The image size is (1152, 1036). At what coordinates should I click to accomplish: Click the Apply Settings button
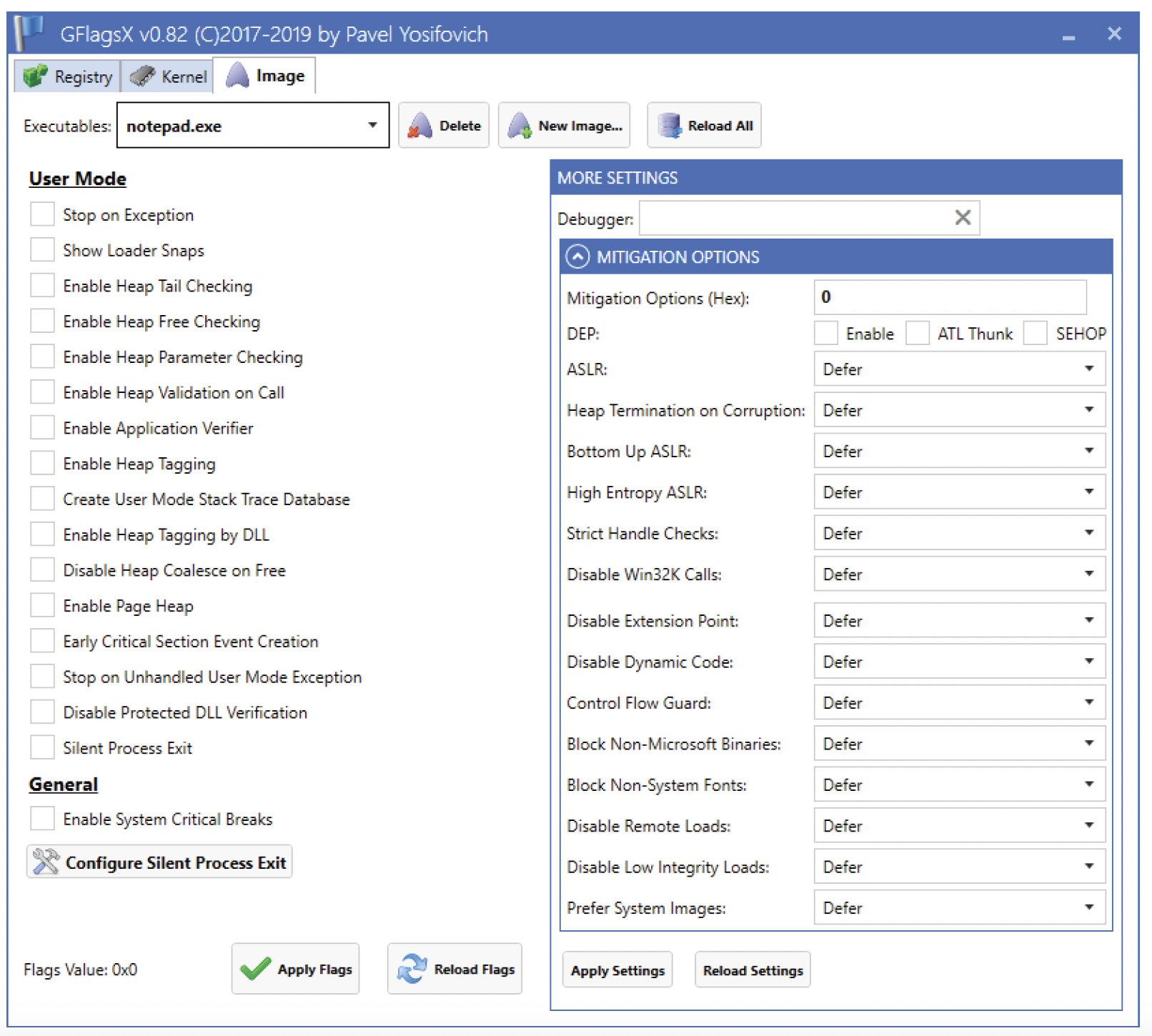pyautogui.click(x=617, y=970)
